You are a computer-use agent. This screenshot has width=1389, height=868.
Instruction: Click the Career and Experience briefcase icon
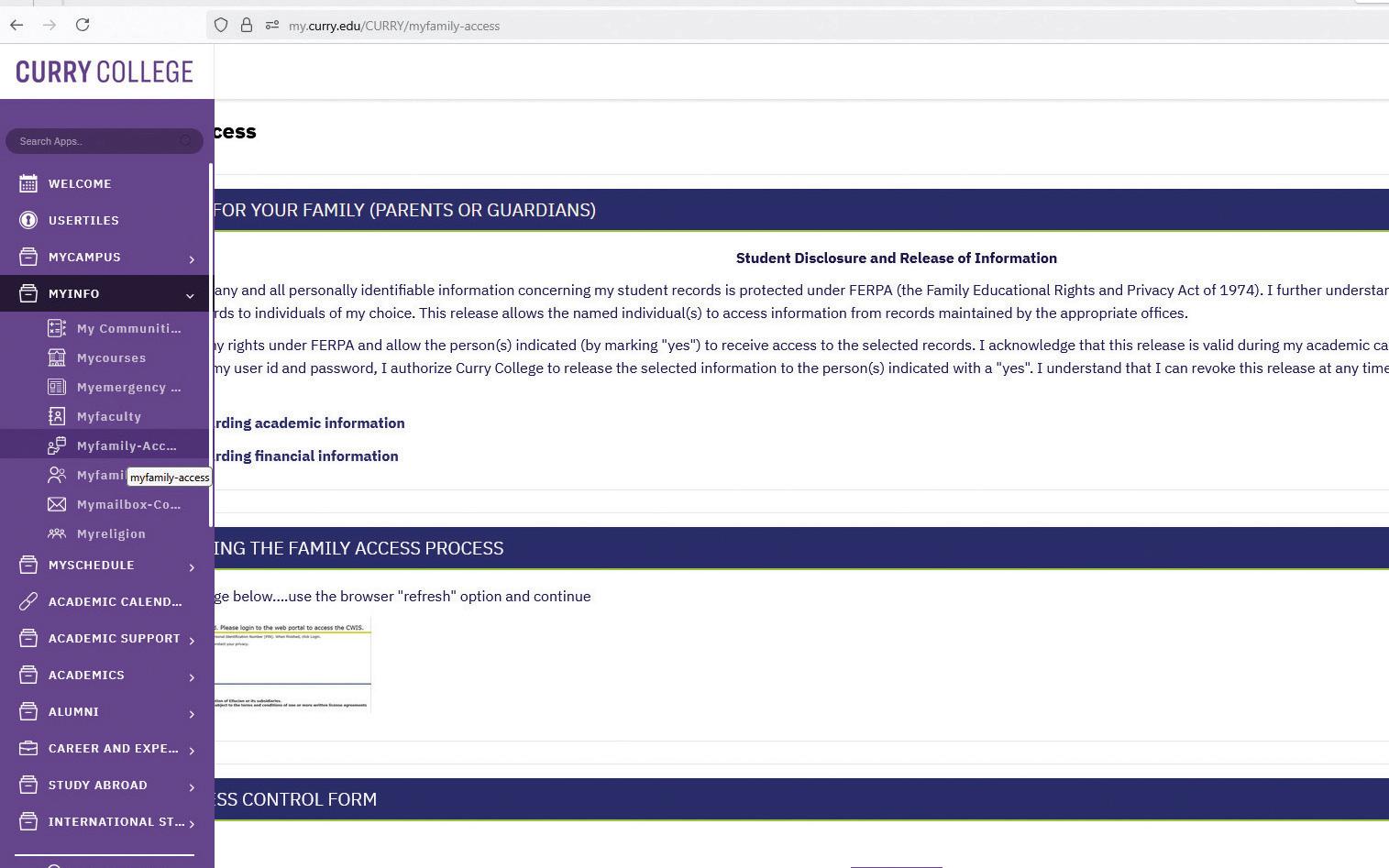pyautogui.click(x=28, y=748)
